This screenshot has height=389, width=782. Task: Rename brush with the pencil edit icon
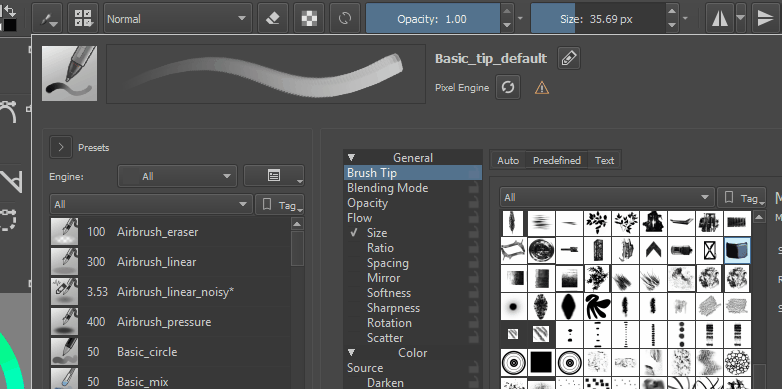click(x=569, y=58)
